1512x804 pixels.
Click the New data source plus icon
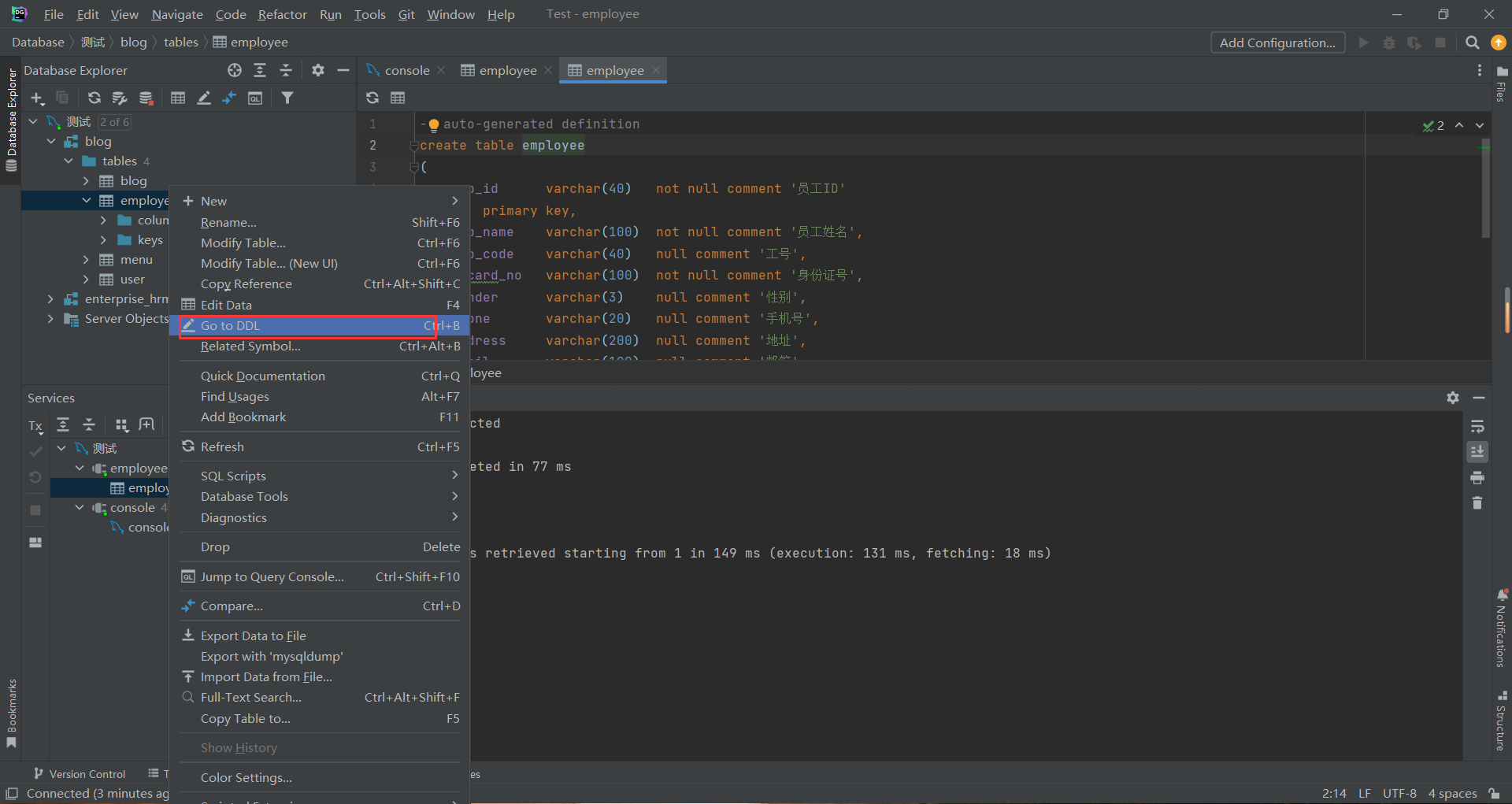[x=37, y=98]
